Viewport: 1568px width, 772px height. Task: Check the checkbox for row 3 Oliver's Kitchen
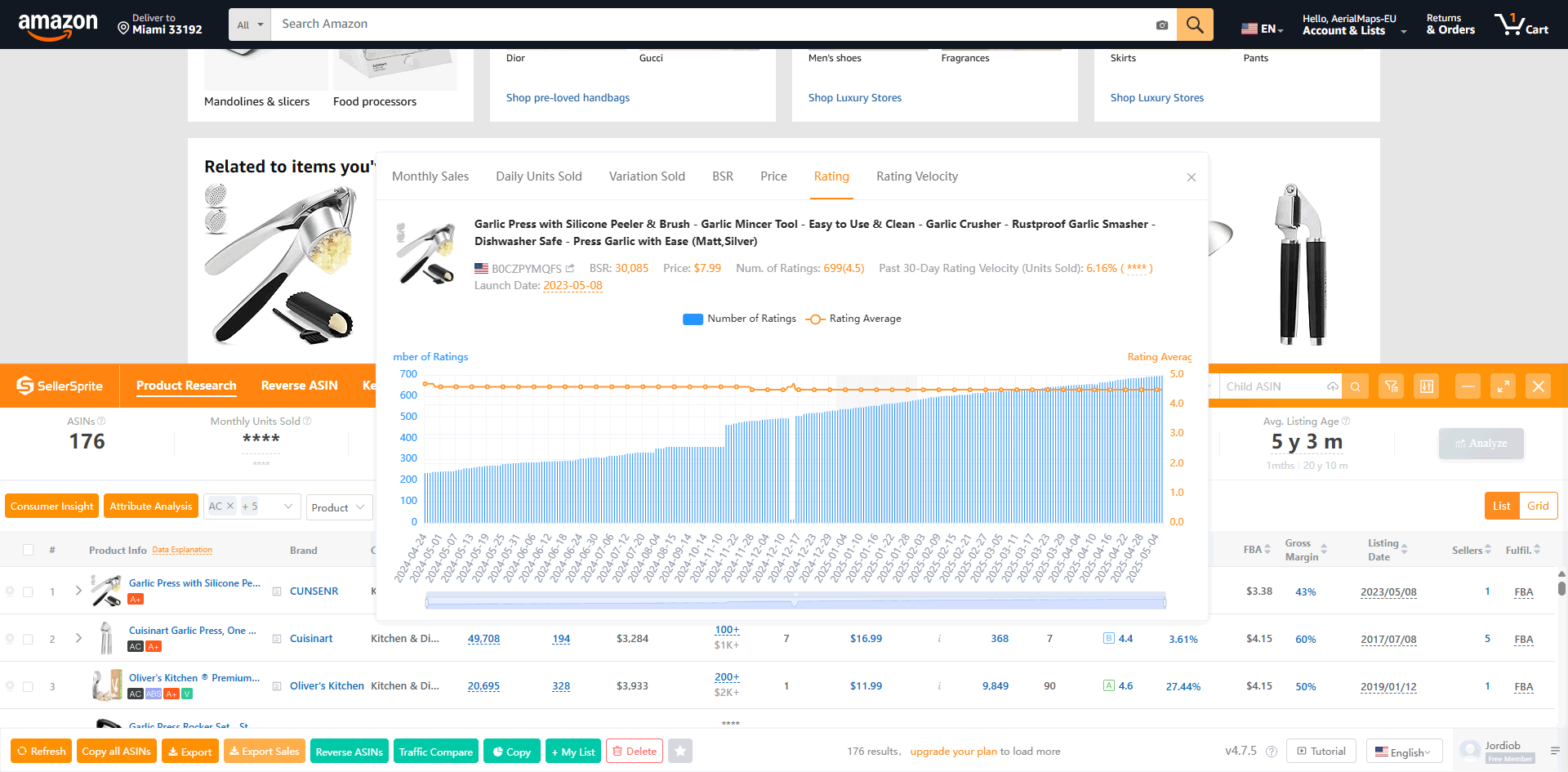coord(28,686)
